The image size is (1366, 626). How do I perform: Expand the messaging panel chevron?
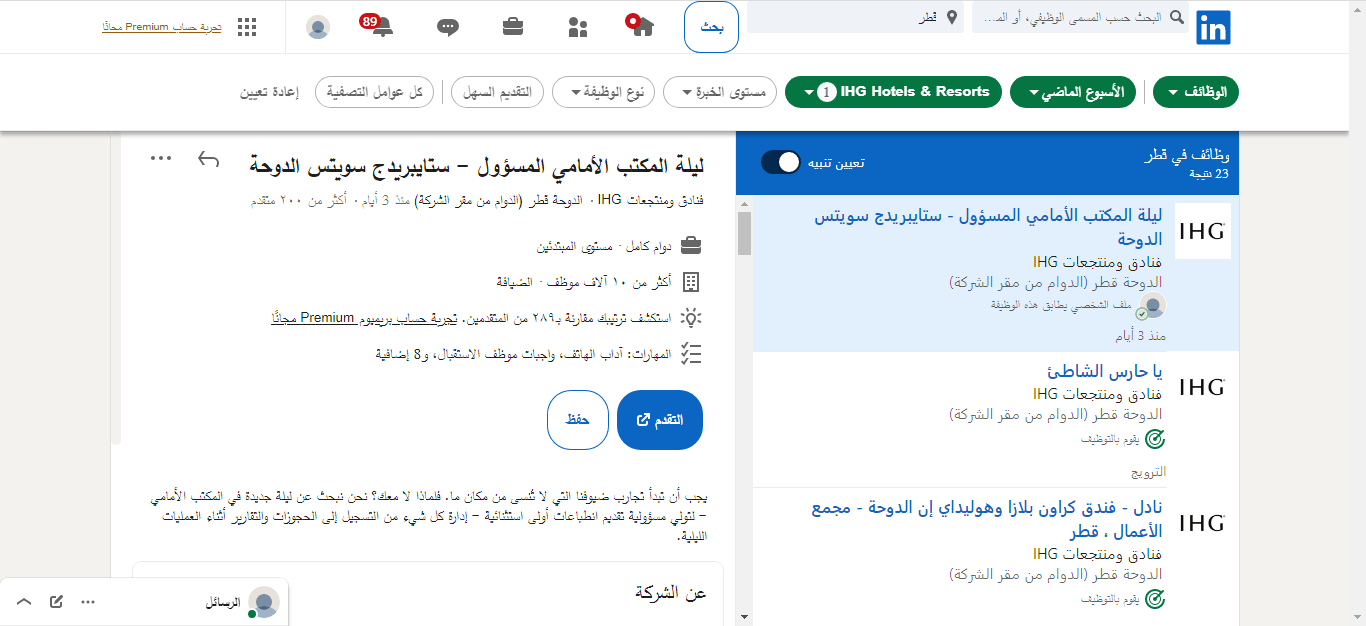coord(24,602)
